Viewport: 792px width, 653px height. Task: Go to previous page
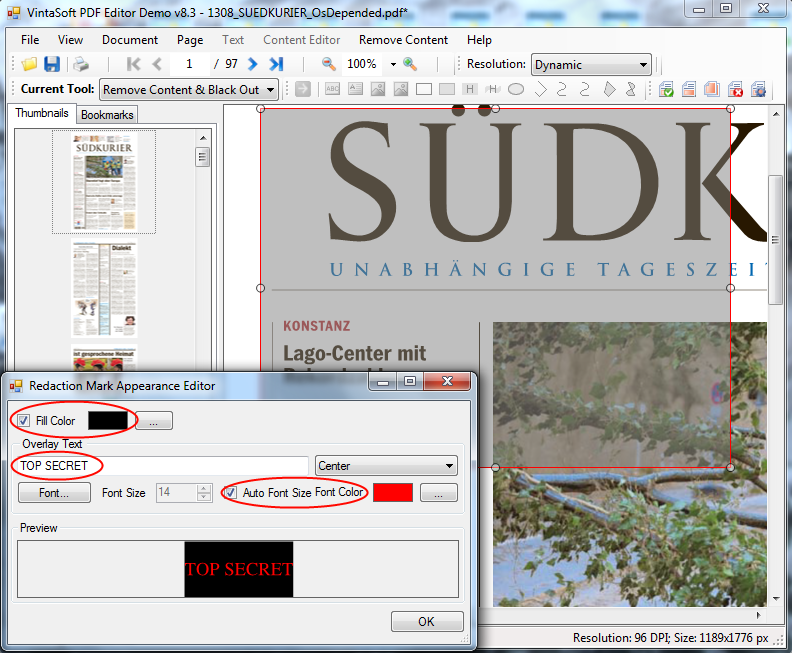click(157, 64)
